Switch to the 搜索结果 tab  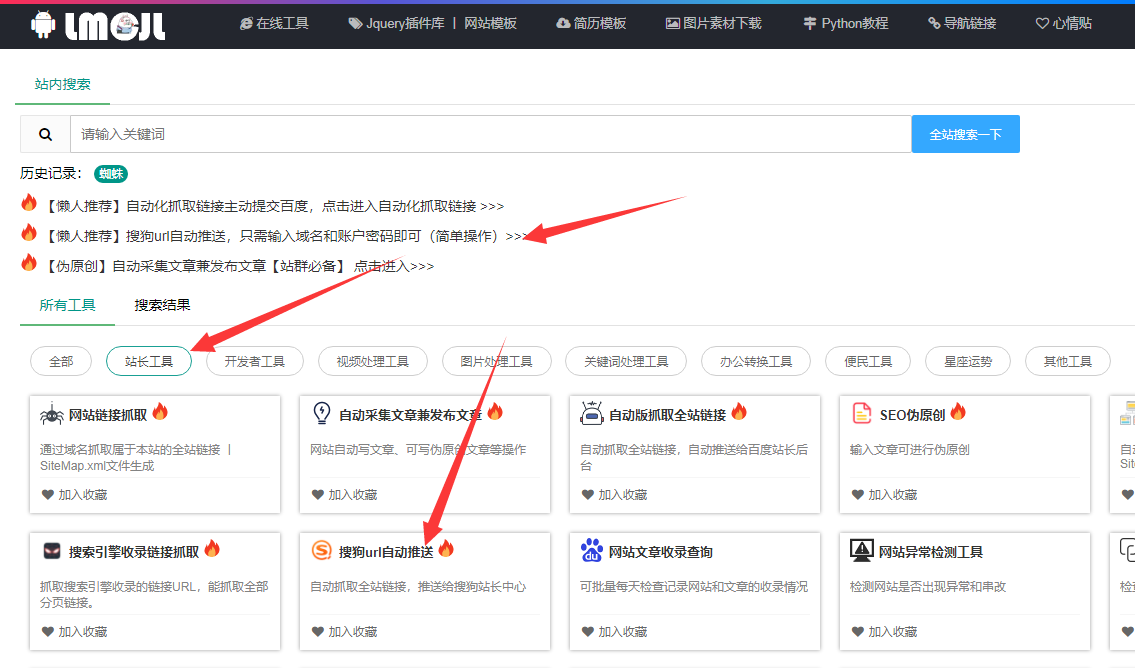[x=162, y=305]
